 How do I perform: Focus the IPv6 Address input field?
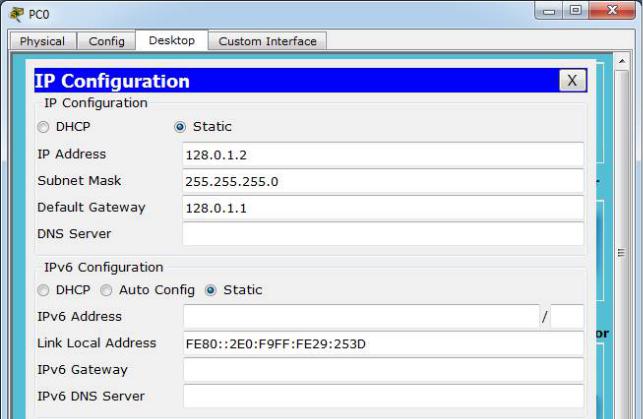(x=361, y=317)
